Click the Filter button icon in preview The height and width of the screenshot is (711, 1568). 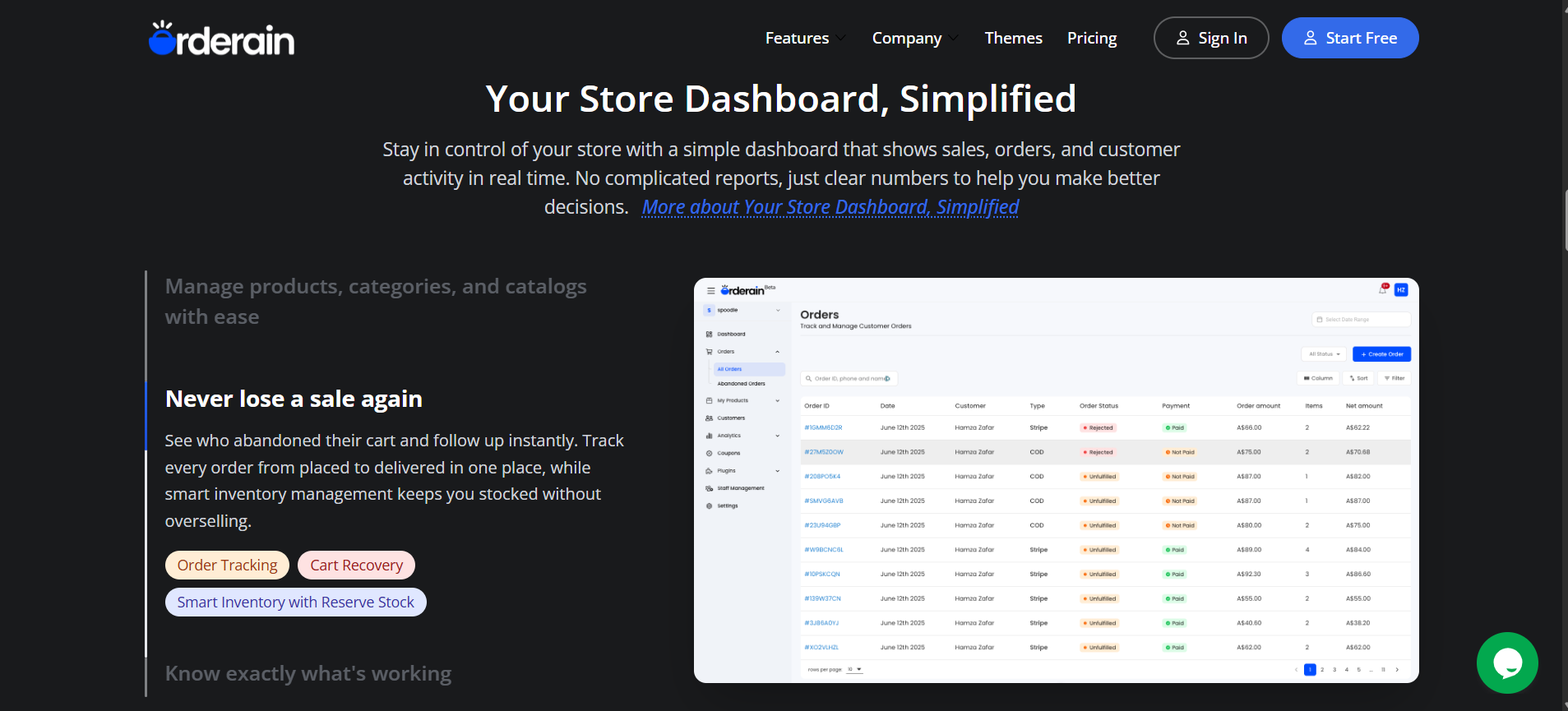1386,378
